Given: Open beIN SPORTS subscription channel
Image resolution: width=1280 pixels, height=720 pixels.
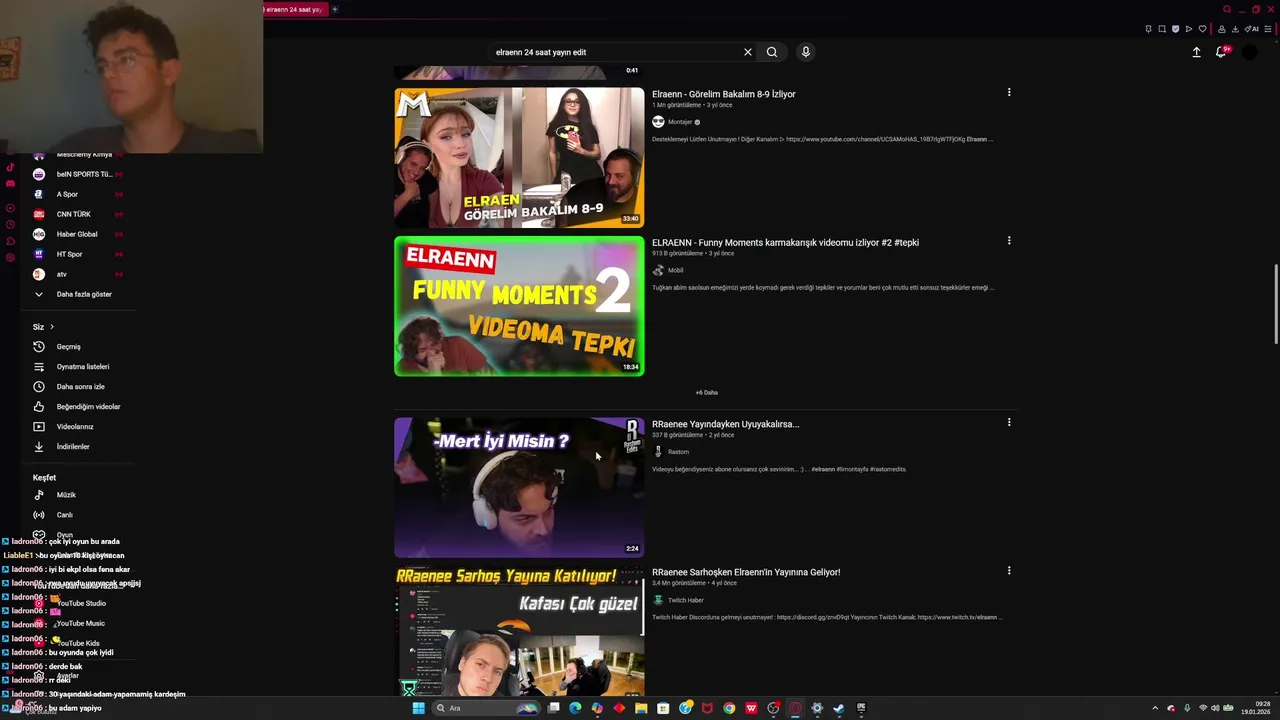Looking at the screenshot, I should click(78, 174).
